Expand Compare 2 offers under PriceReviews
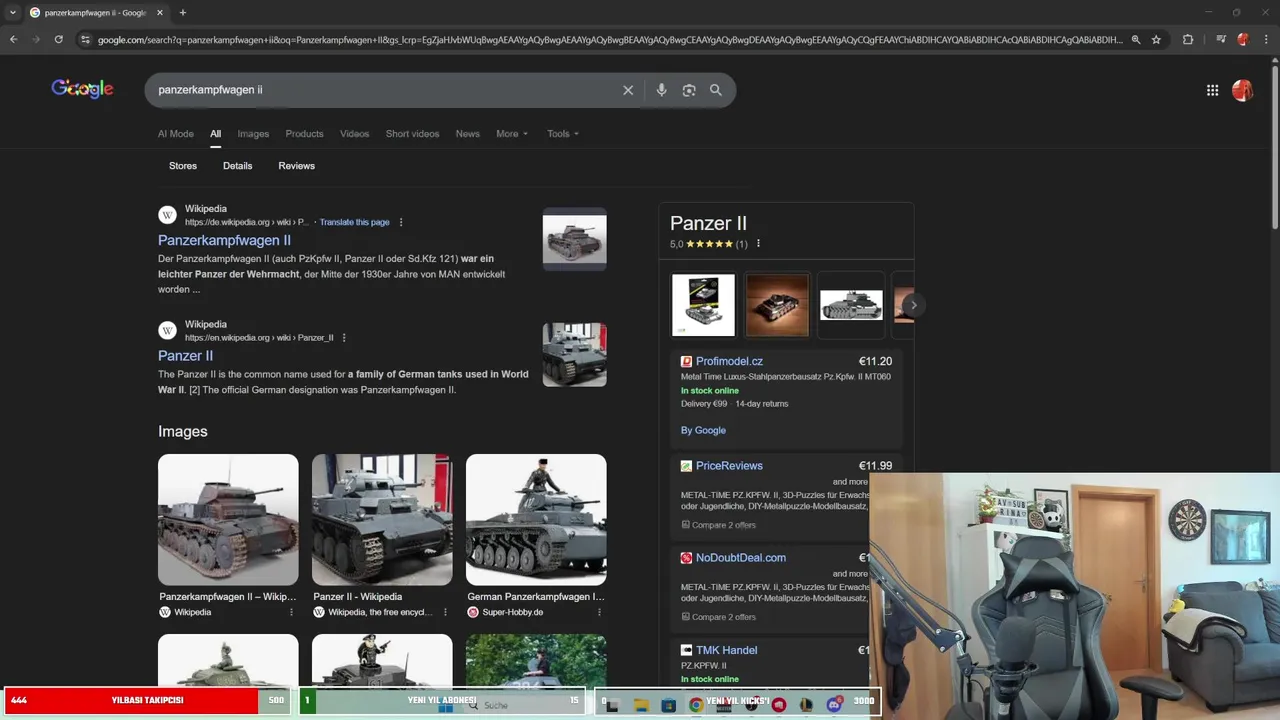 [718, 525]
